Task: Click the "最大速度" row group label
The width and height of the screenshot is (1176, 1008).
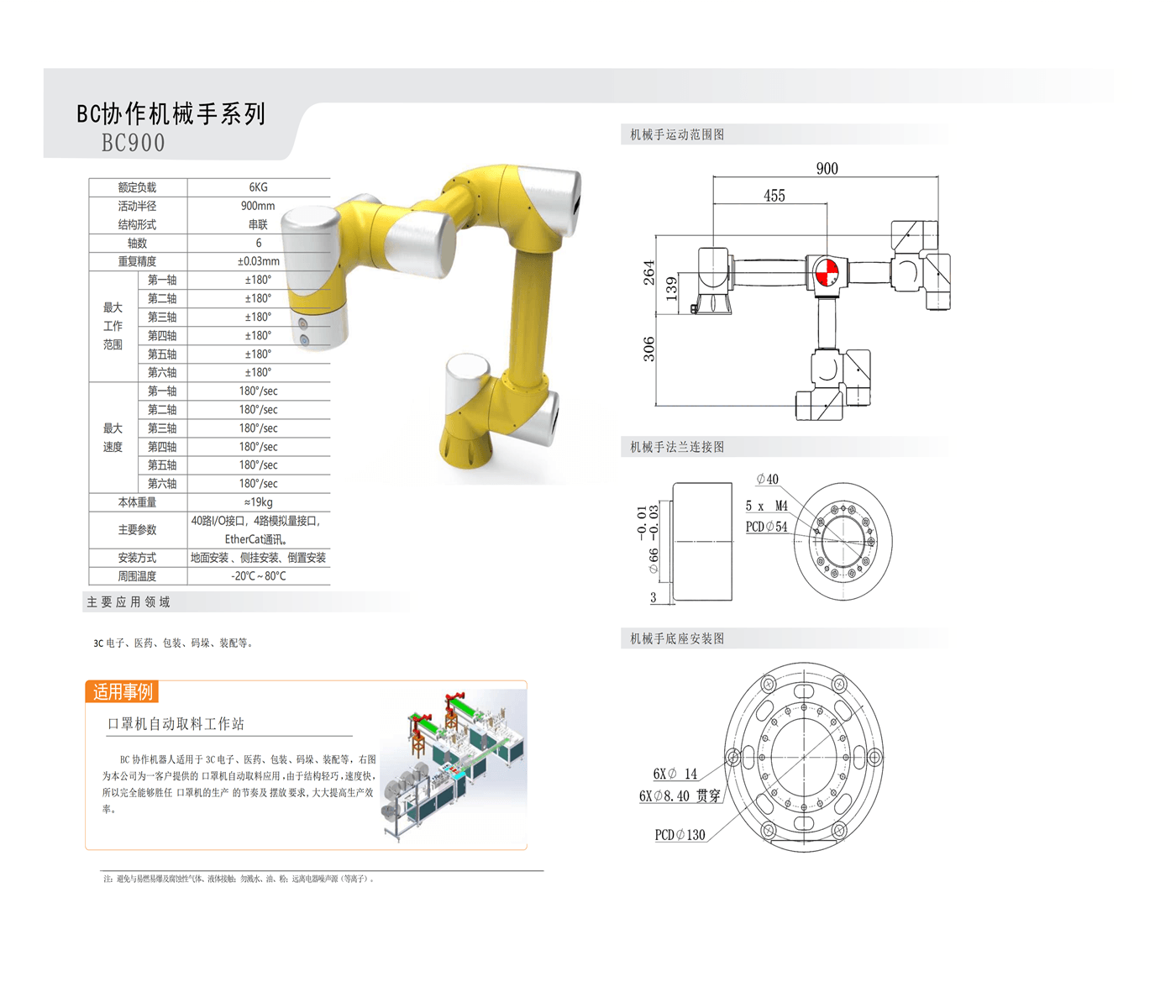Action: pos(113,438)
